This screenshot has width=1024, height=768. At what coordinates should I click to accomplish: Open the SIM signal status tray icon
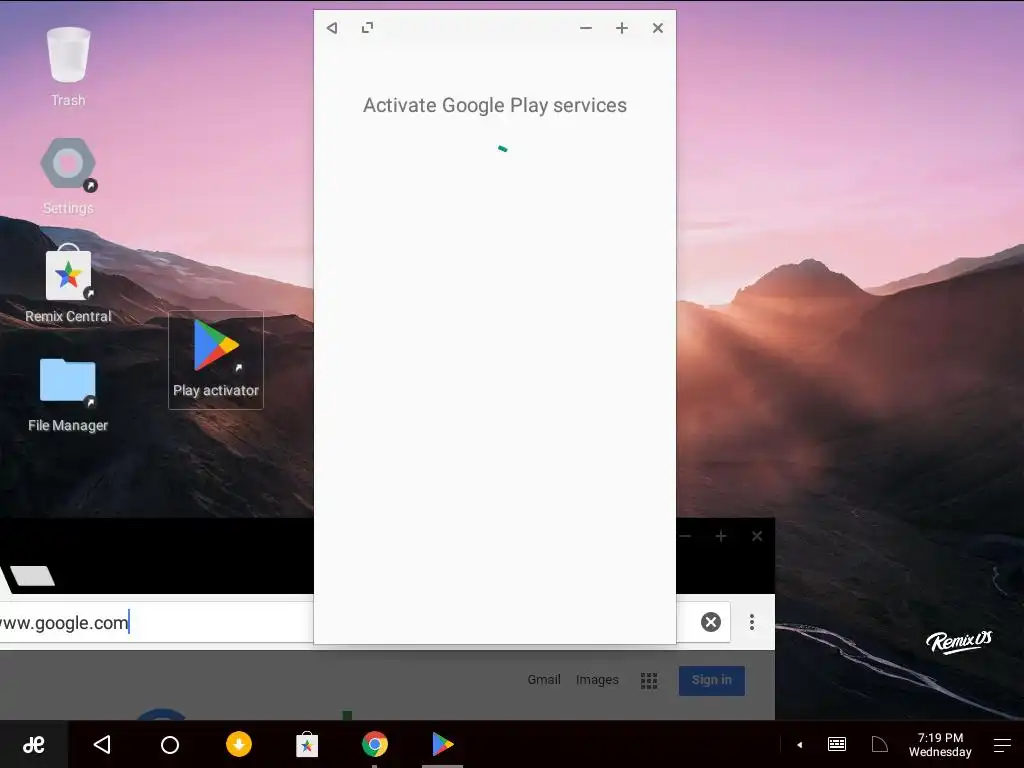coord(880,744)
